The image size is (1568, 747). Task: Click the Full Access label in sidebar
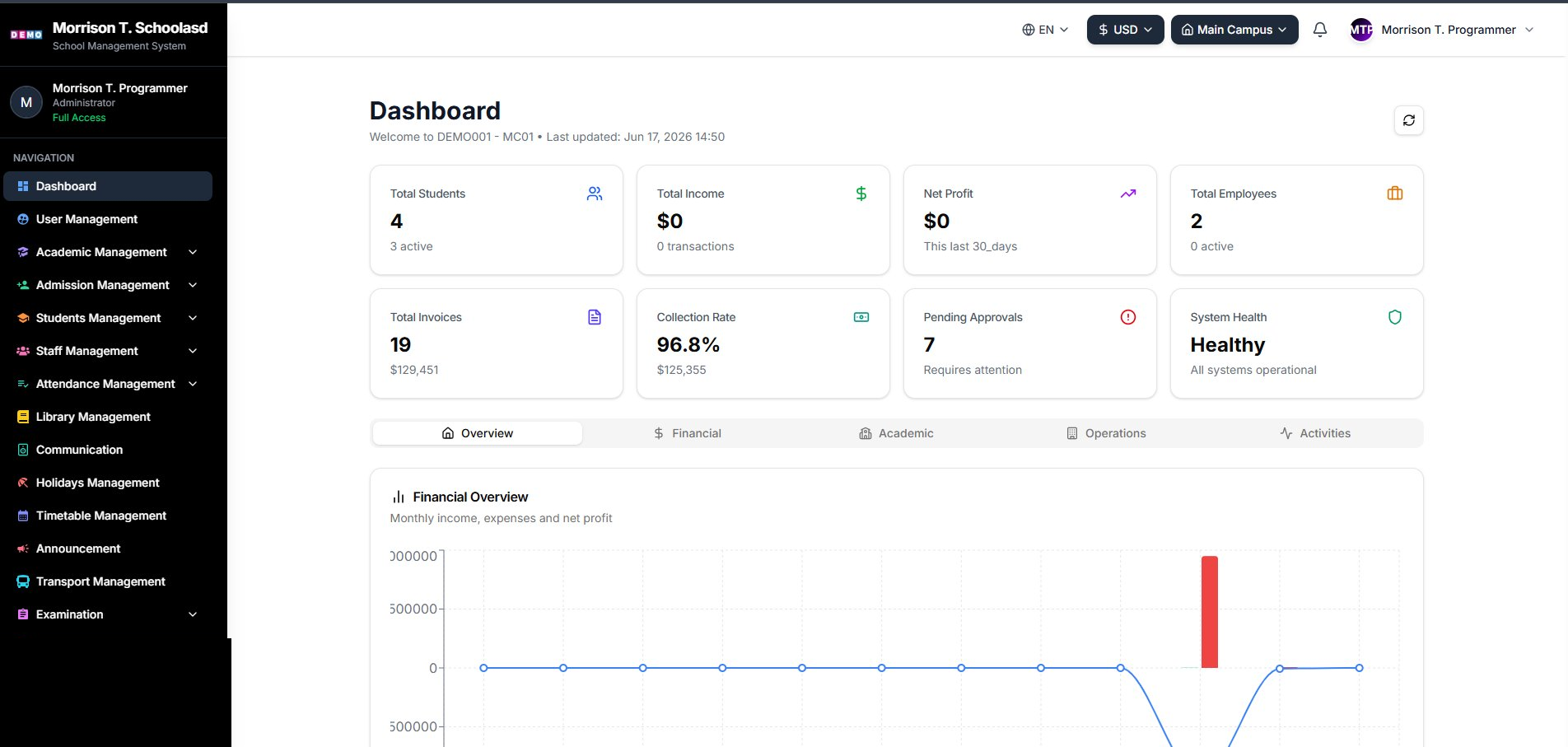point(79,118)
